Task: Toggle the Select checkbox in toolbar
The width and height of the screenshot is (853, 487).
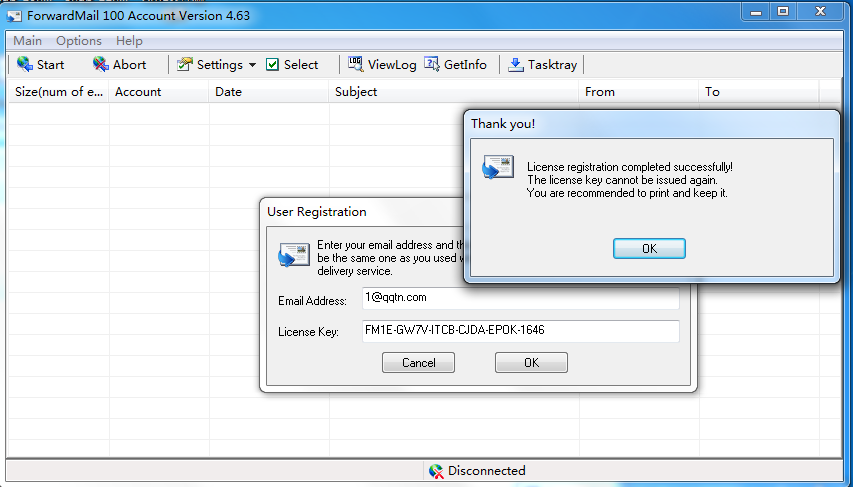Action: pos(273,65)
